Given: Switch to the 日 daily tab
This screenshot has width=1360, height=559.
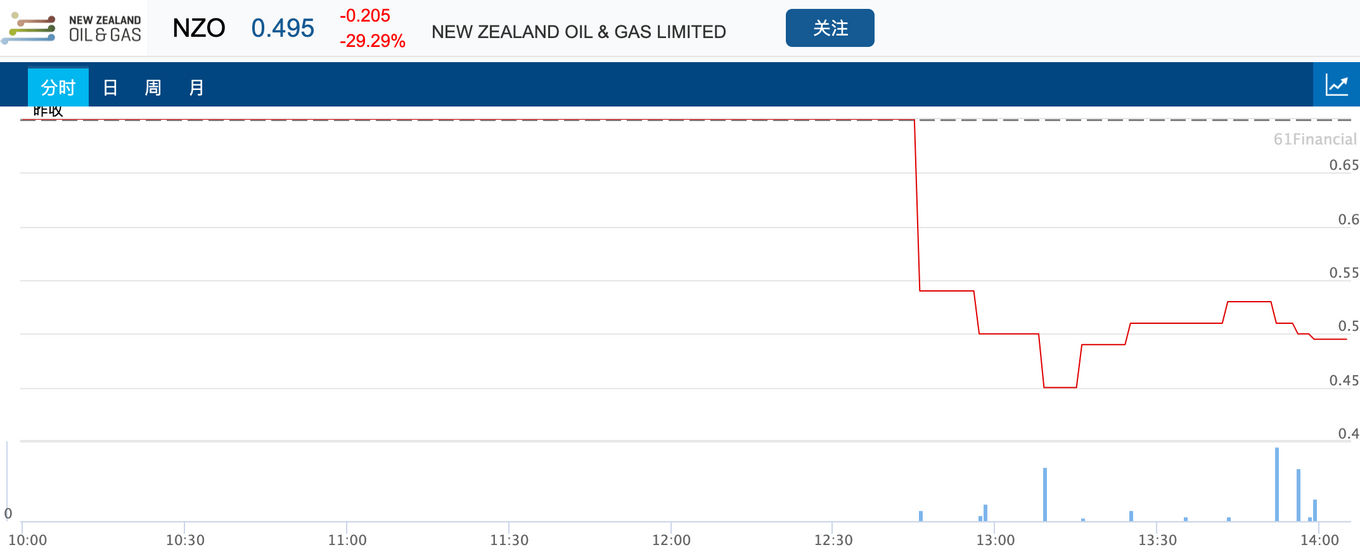Looking at the screenshot, I should [x=110, y=87].
